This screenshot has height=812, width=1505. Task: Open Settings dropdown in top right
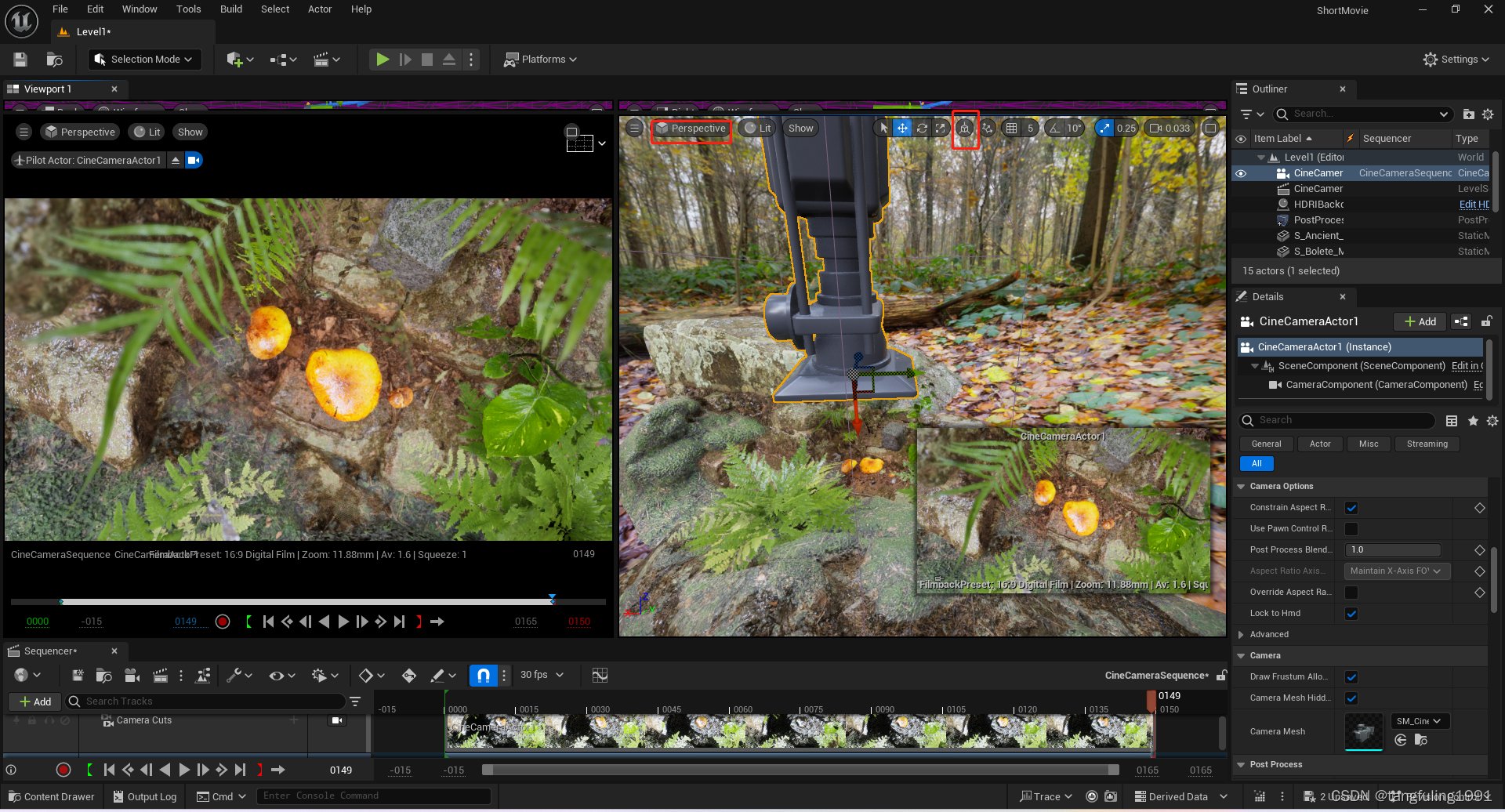pyautogui.click(x=1456, y=60)
